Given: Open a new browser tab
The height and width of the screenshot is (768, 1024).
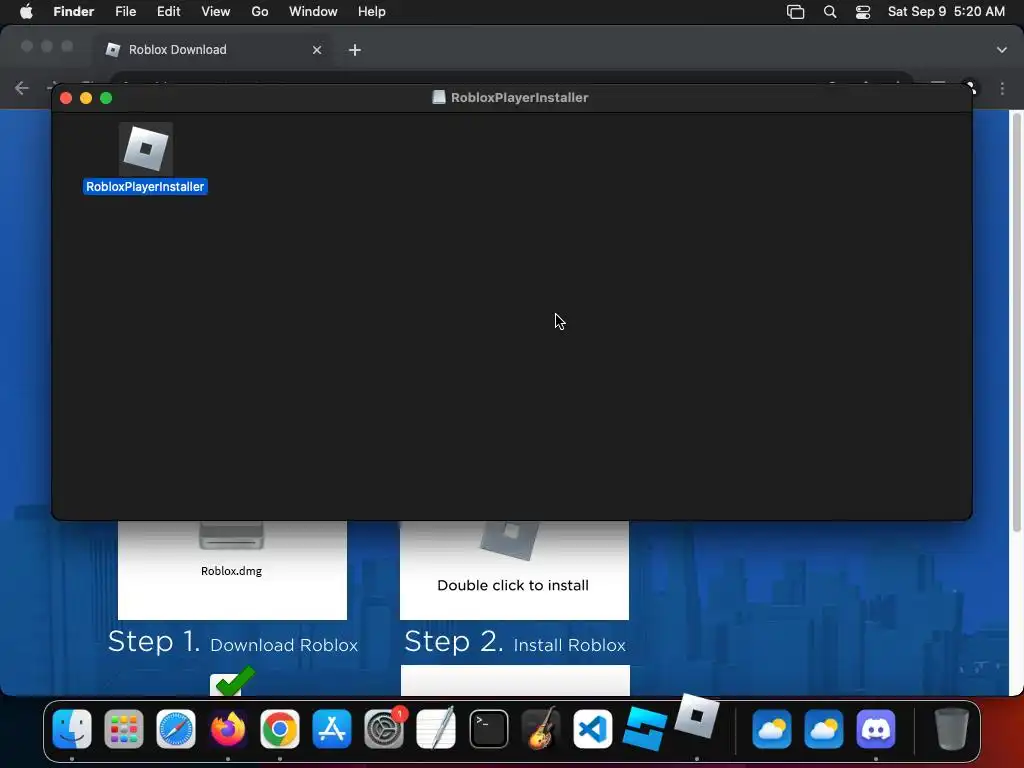Looking at the screenshot, I should [x=355, y=50].
